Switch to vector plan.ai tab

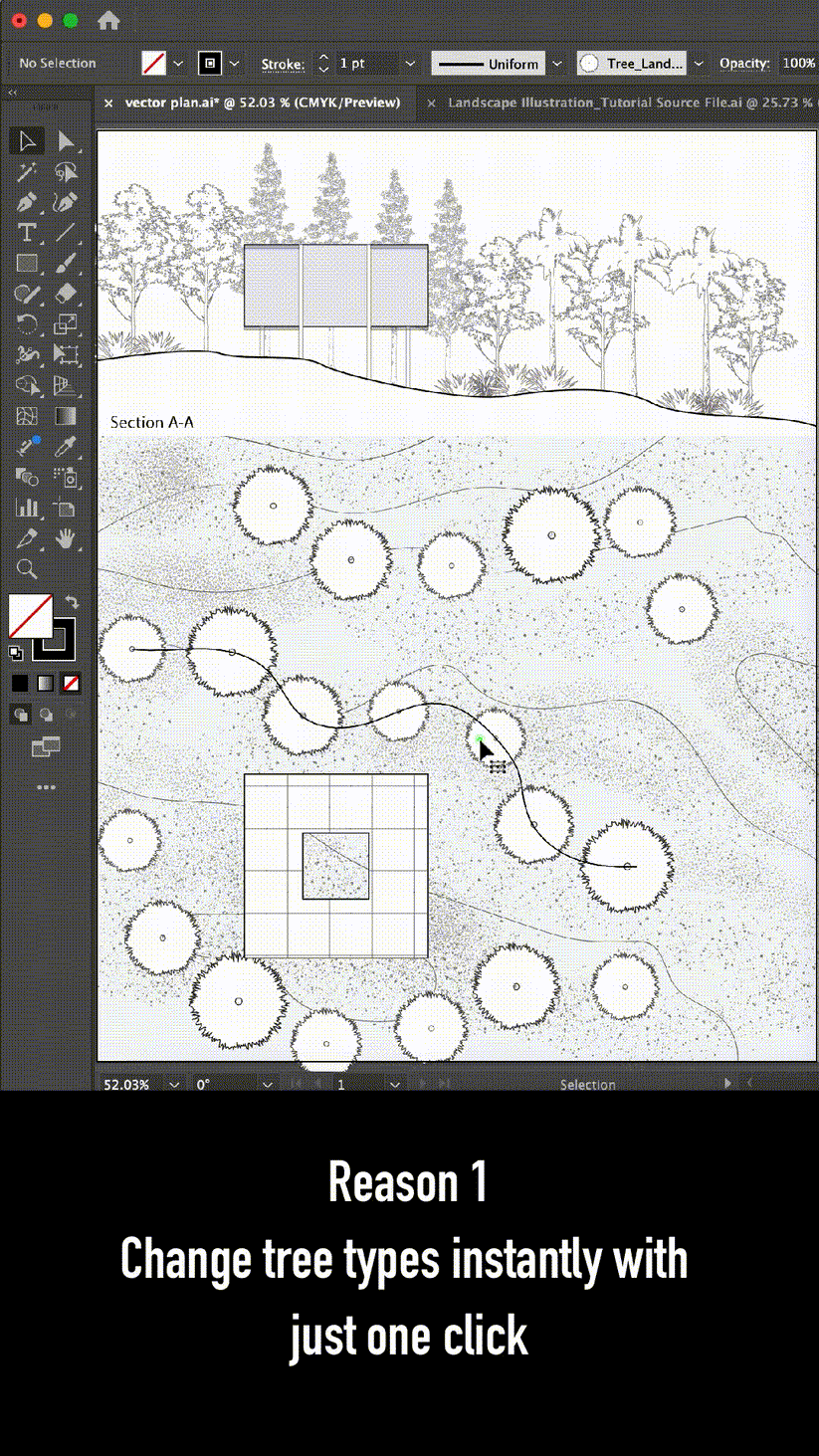[x=263, y=103]
